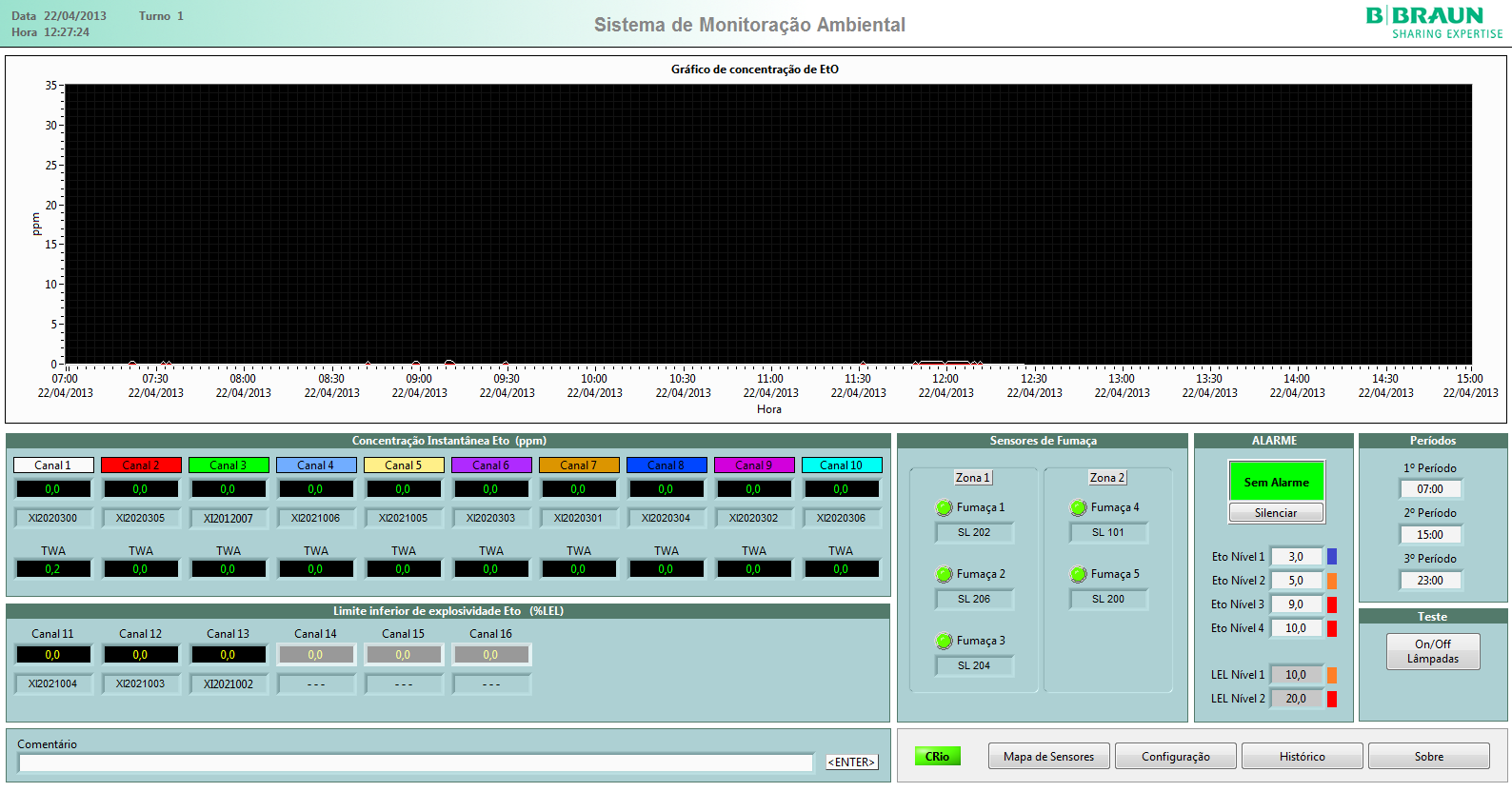Select the blue Eto Nível 1 color swatch
Viewport: 1512px width, 792px height.
(x=1332, y=557)
